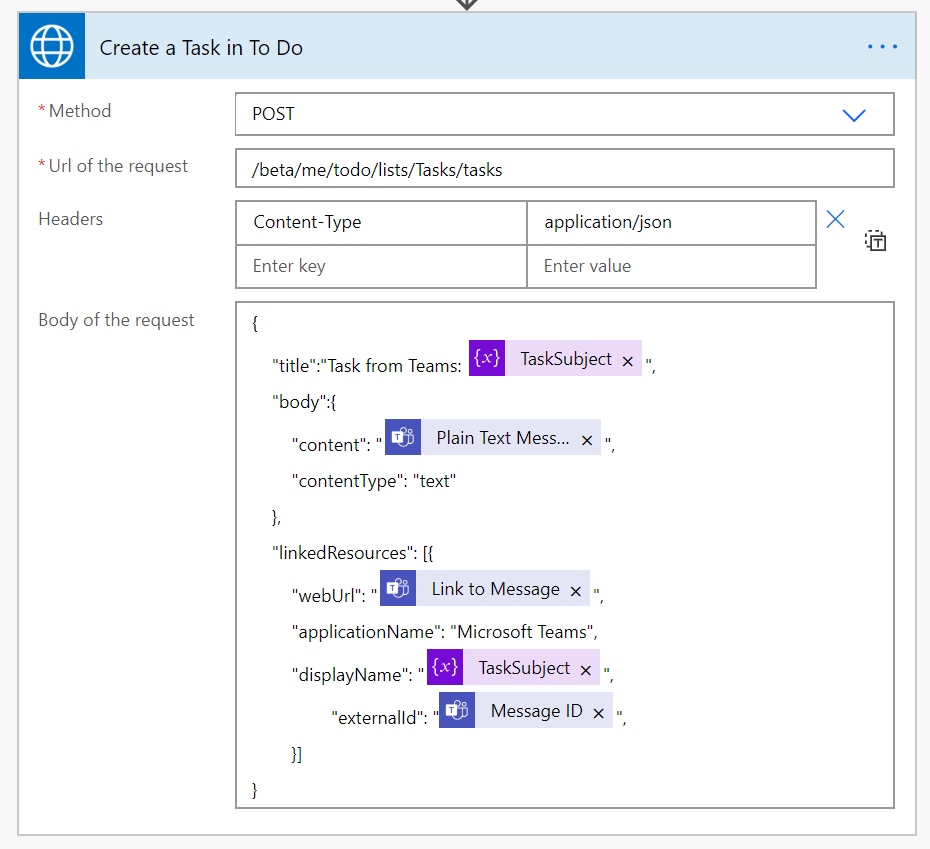This screenshot has height=849, width=930.
Task: Remove the Link to Message token
Action: click(576, 591)
